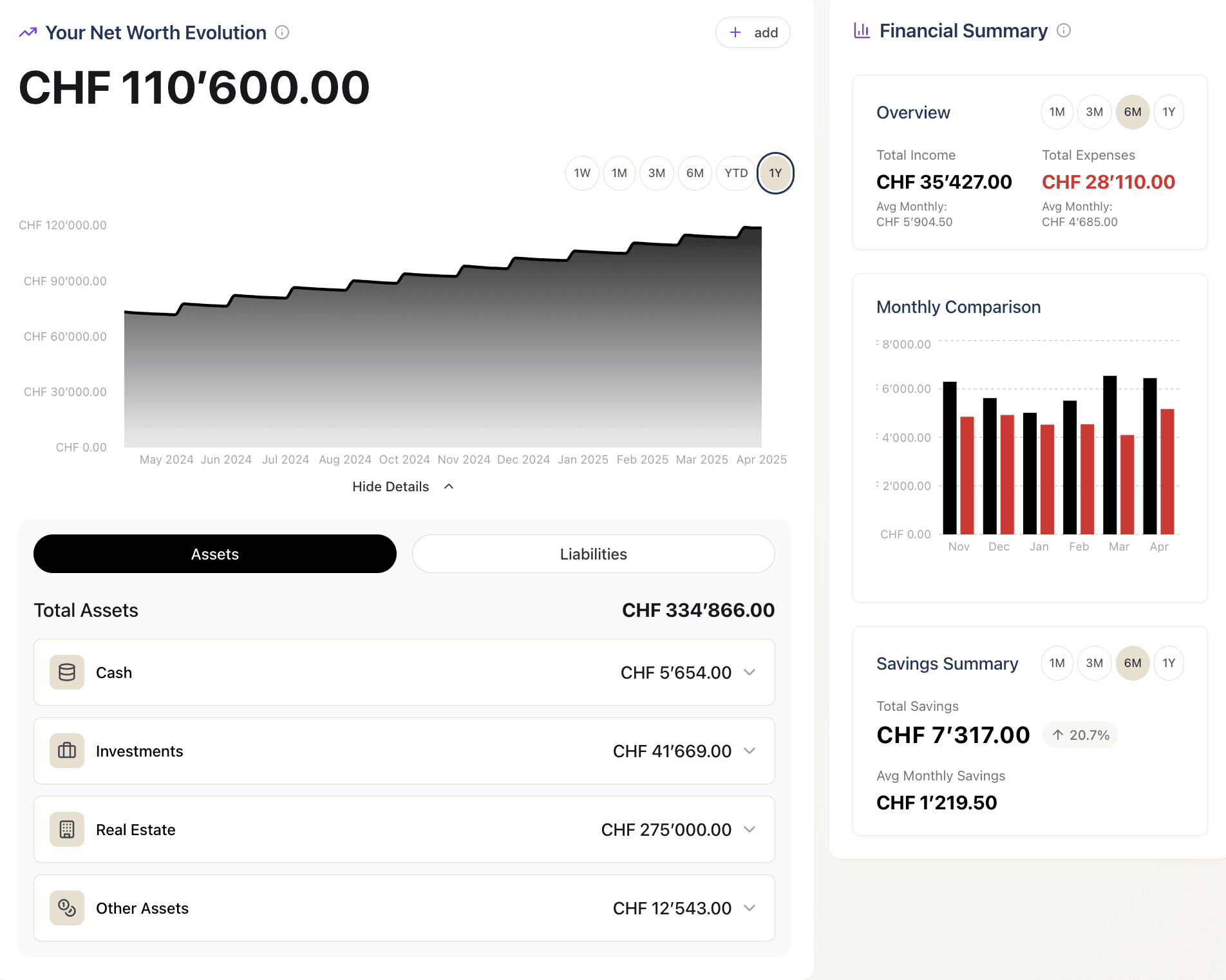Image resolution: width=1226 pixels, height=980 pixels.
Task: Click the add button
Action: coord(753,32)
